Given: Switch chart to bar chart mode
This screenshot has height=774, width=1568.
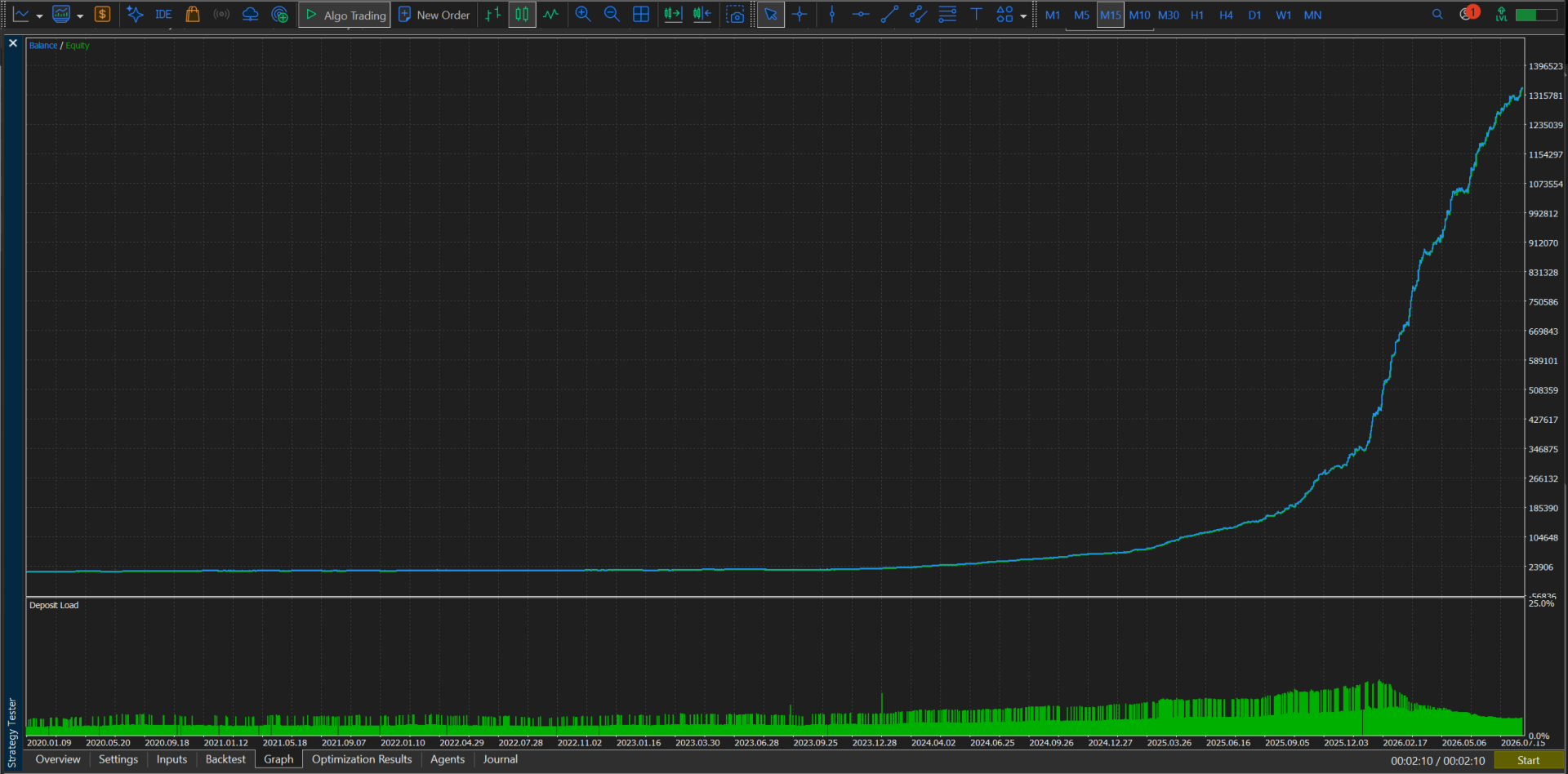Looking at the screenshot, I should [x=492, y=15].
